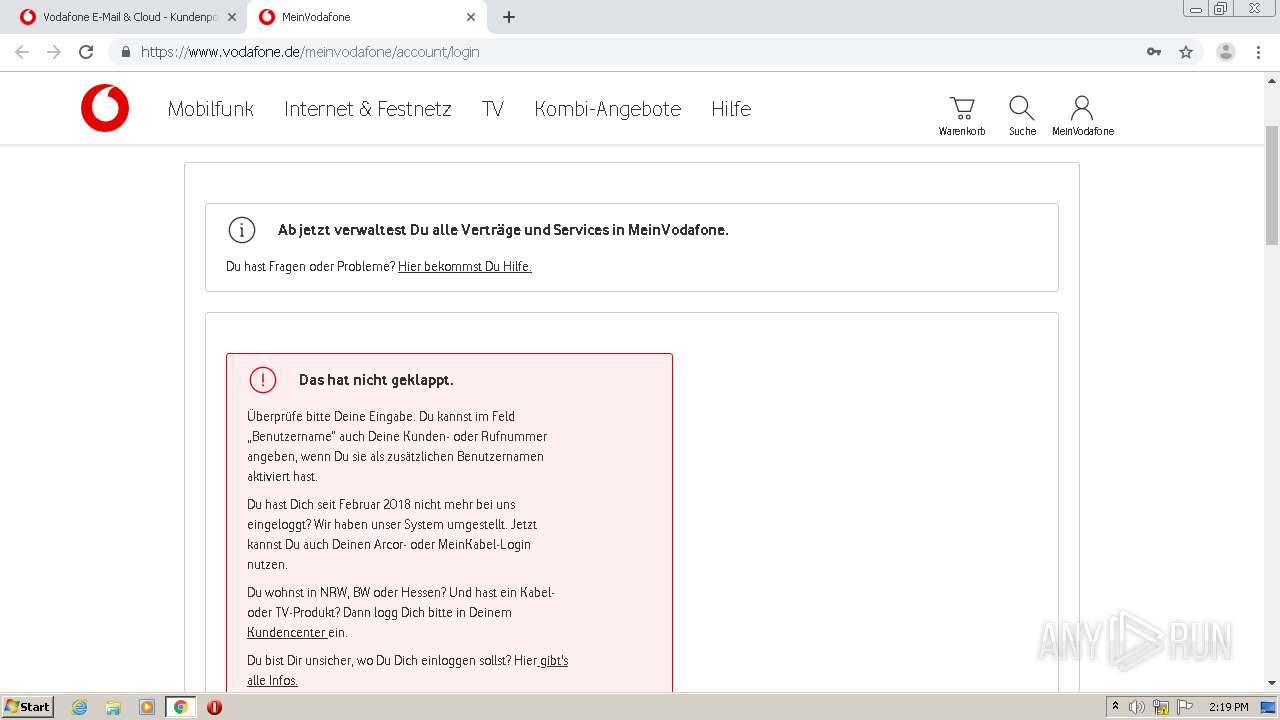Click the info circle icon in notice
This screenshot has height=720, width=1280.
pos(242,230)
